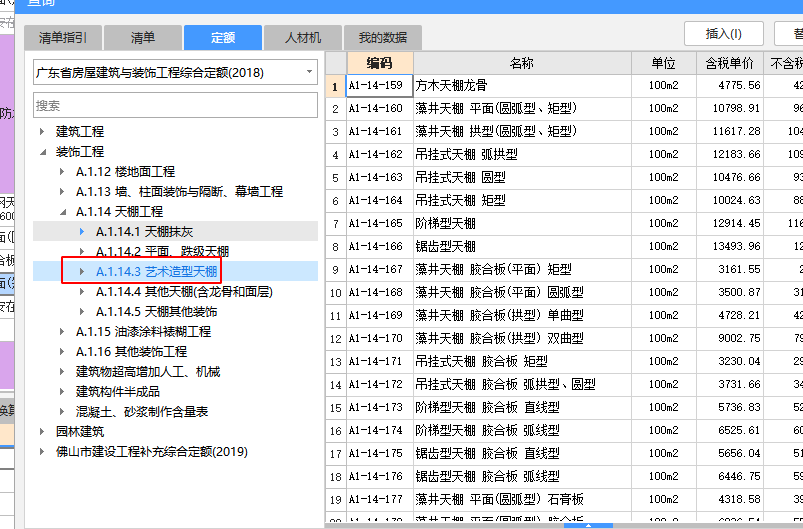
Task: Expand 建筑物超高增加人工、机械 arrow
Action: 62,371
